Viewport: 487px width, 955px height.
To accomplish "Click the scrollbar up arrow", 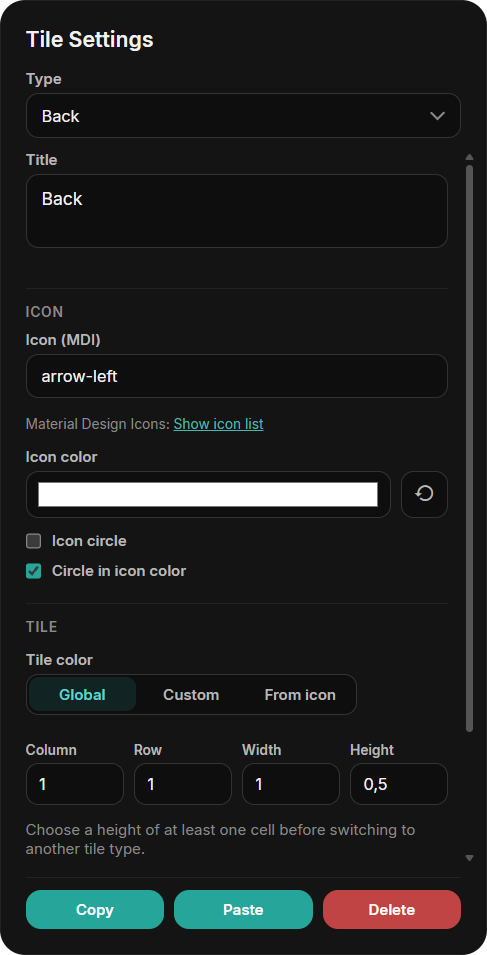I will pos(469,157).
